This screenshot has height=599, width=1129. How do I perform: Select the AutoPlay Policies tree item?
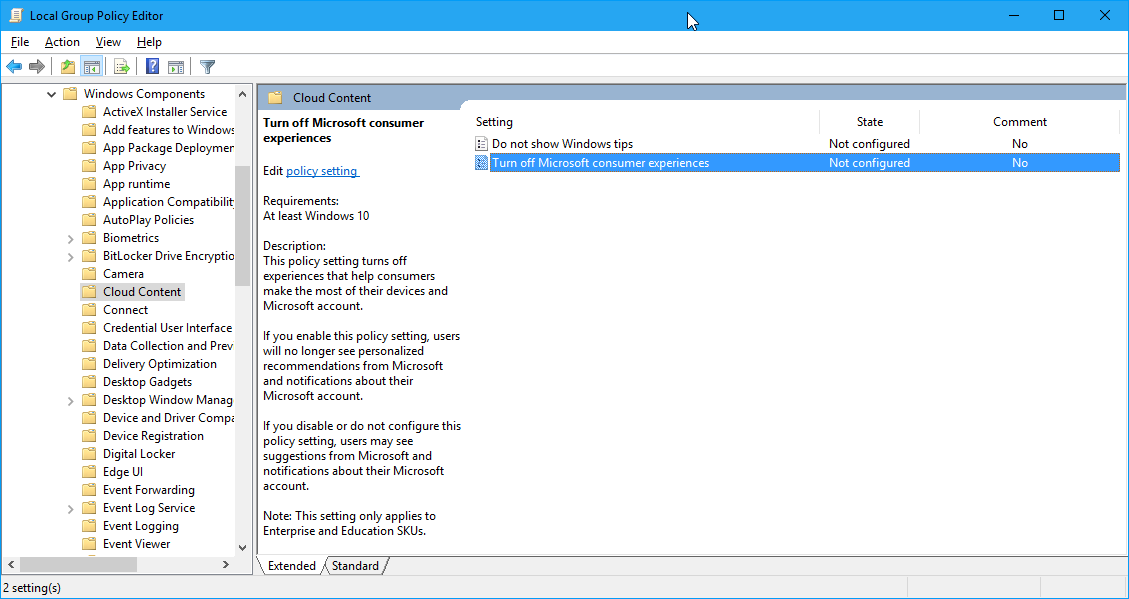point(148,220)
